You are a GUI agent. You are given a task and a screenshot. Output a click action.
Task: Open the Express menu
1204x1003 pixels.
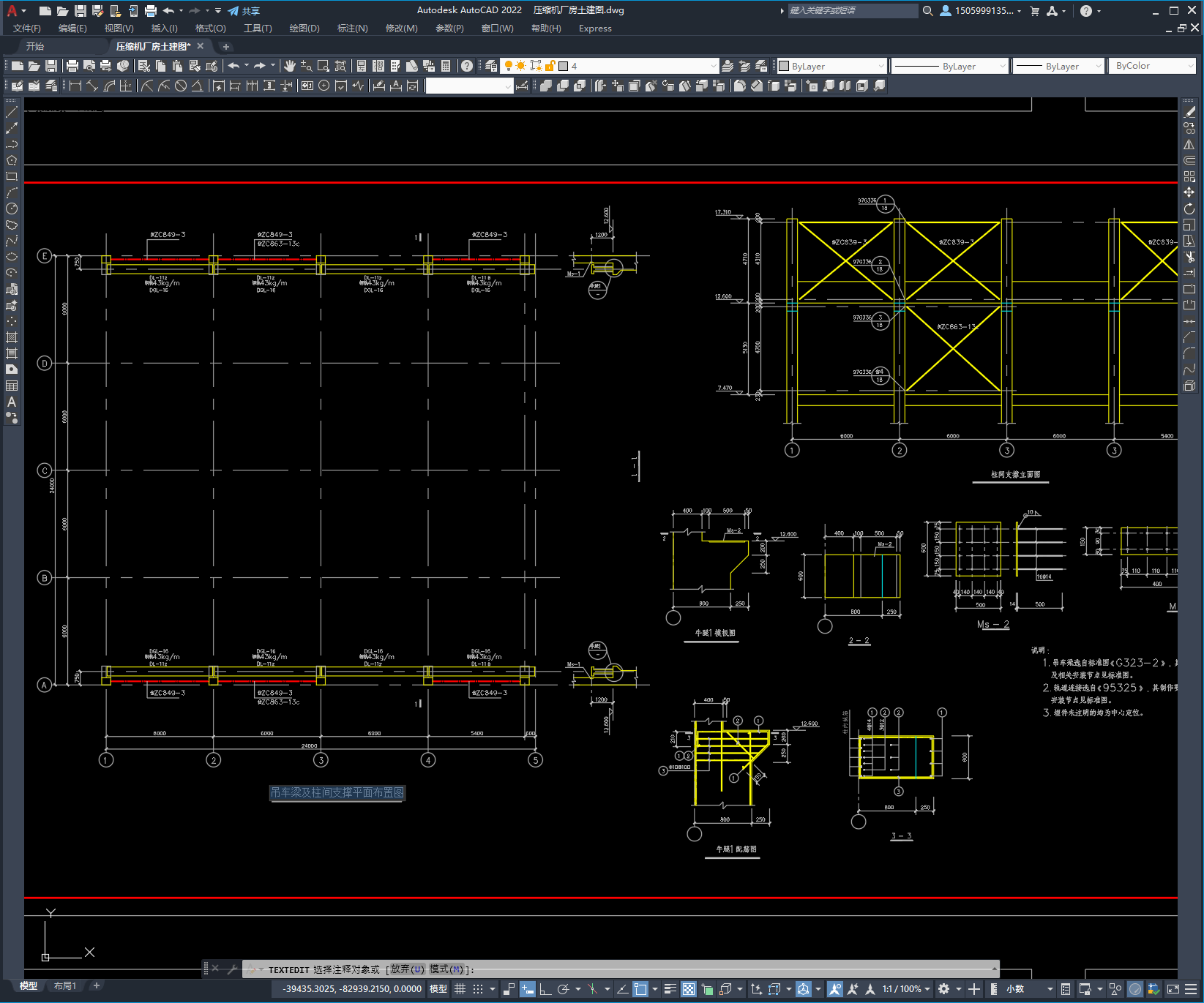pos(595,29)
